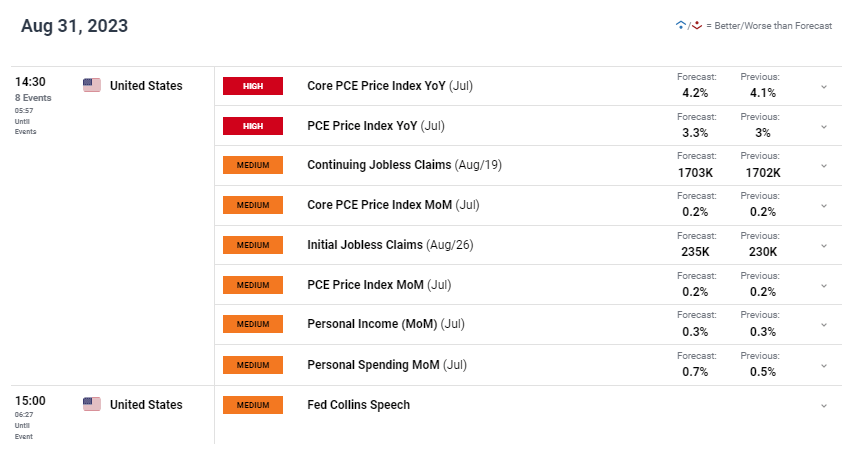Image resolution: width=860 pixels, height=449 pixels.
Task: Expand Initial Jobless Claims row chevron
Action: [824, 246]
